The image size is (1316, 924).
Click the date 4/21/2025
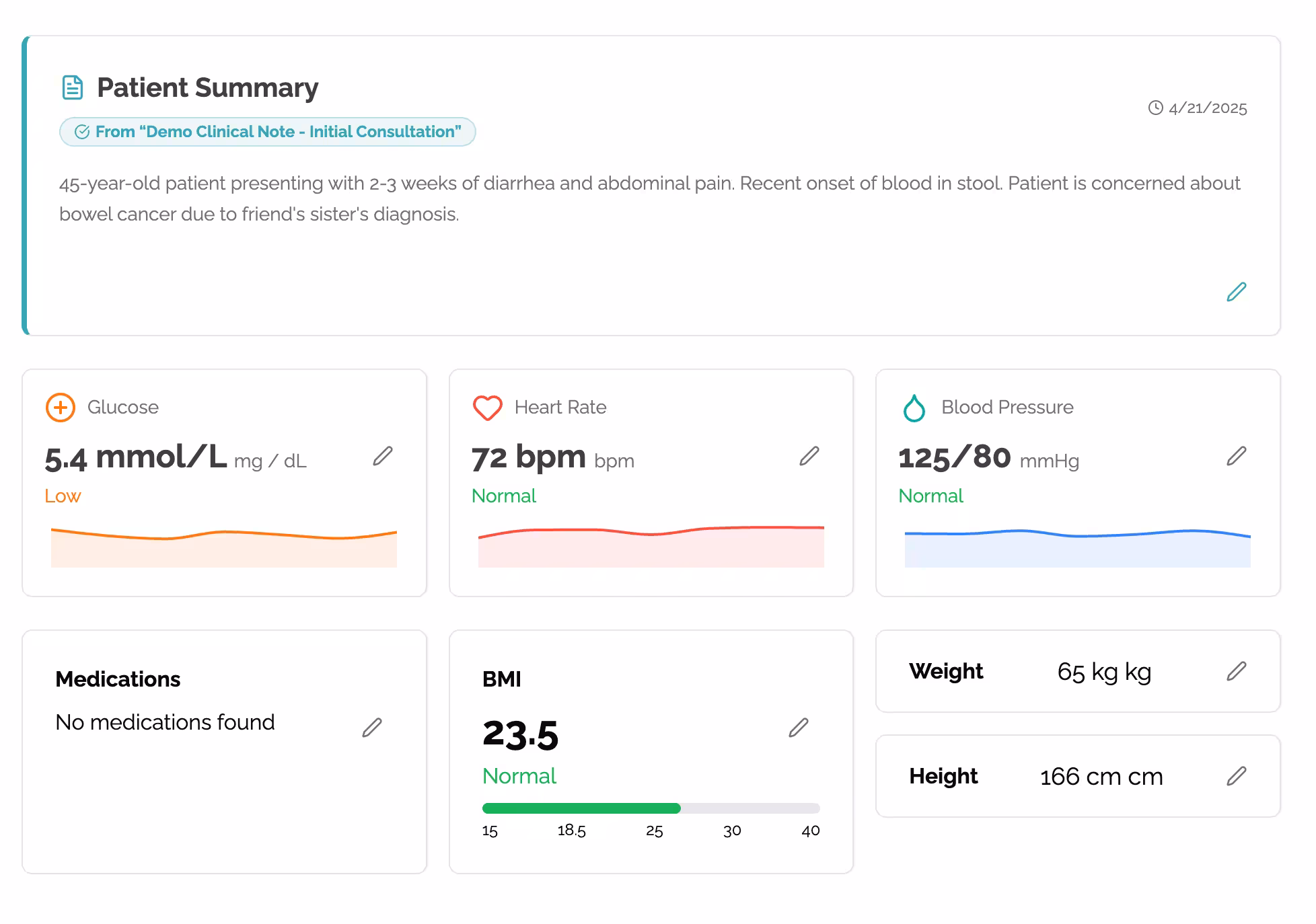click(x=1208, y=108)
